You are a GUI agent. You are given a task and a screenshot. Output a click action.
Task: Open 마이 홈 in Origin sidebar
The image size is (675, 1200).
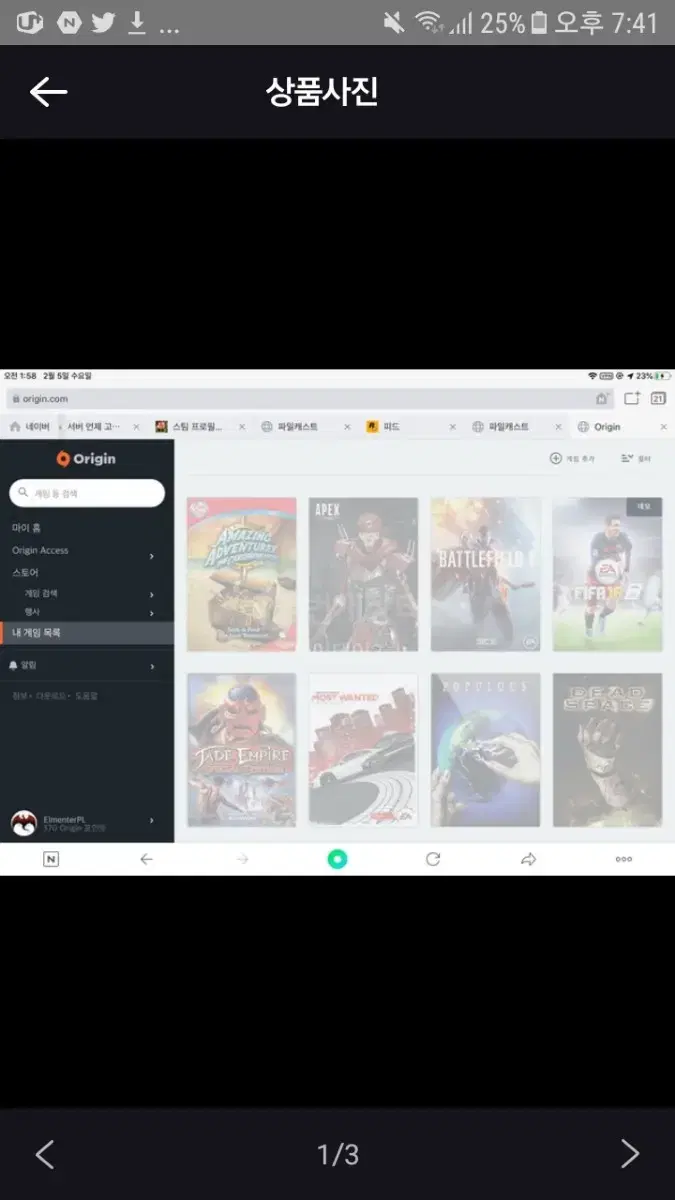point(27,528)
